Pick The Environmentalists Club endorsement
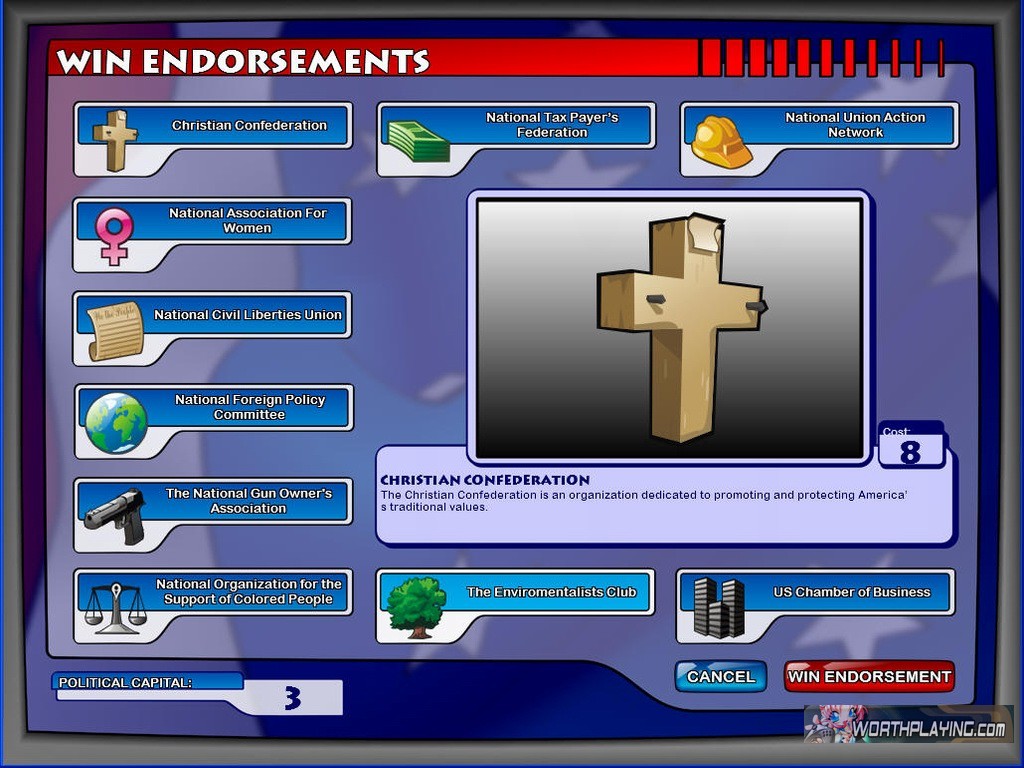1024x768 pixels. point(551,592)
